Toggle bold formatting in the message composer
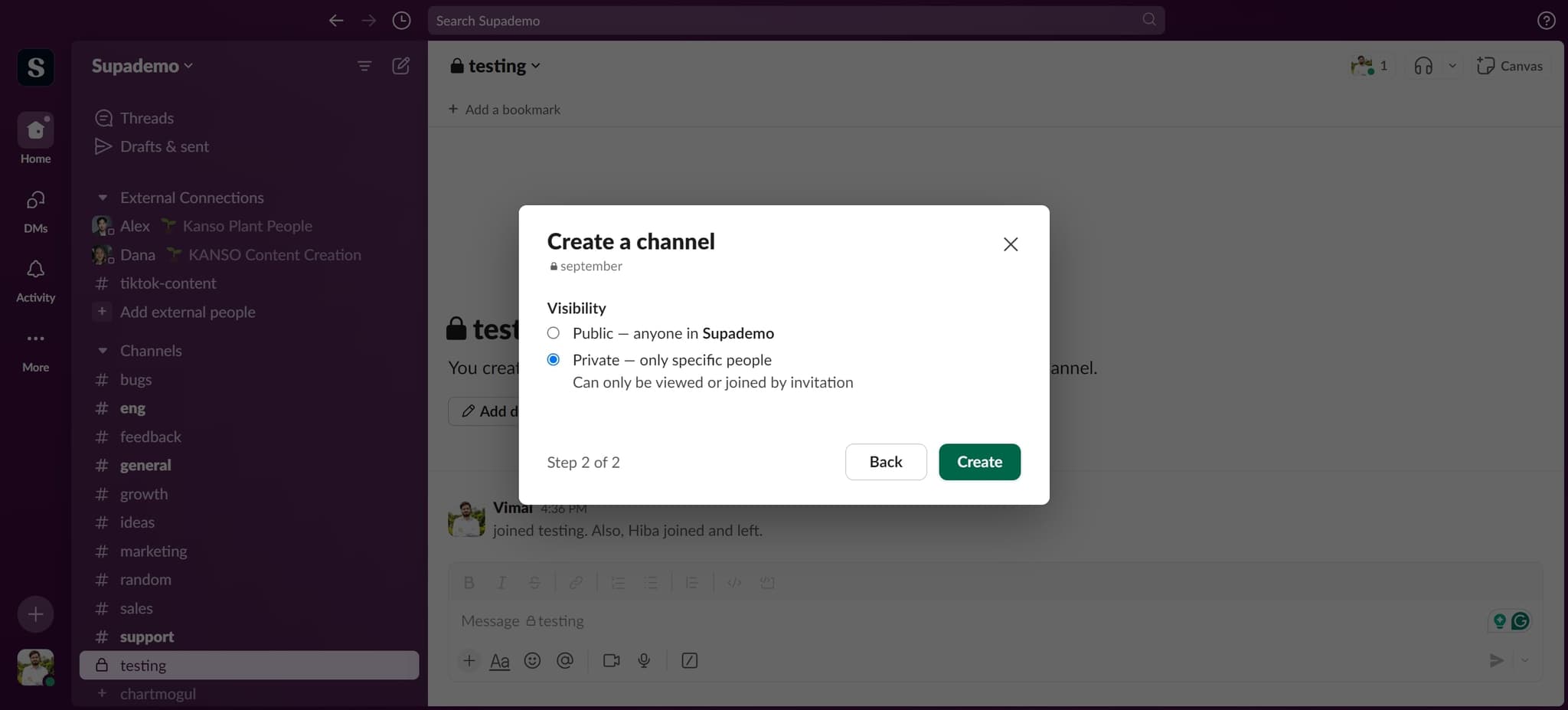 pyautogui.click(x=468, y=582)
